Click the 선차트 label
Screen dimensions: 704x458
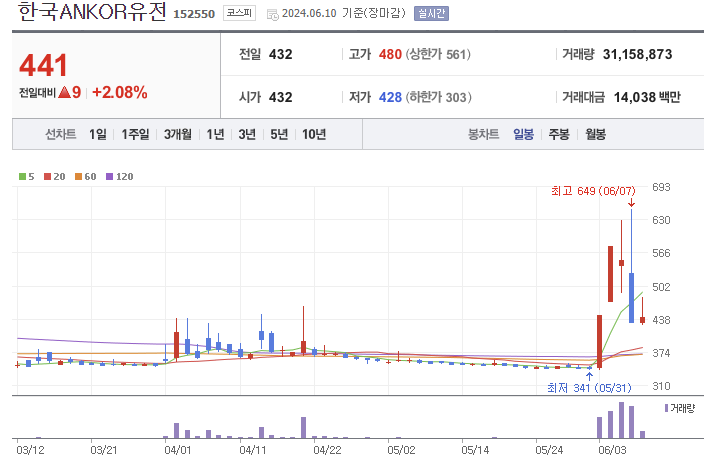61,134
